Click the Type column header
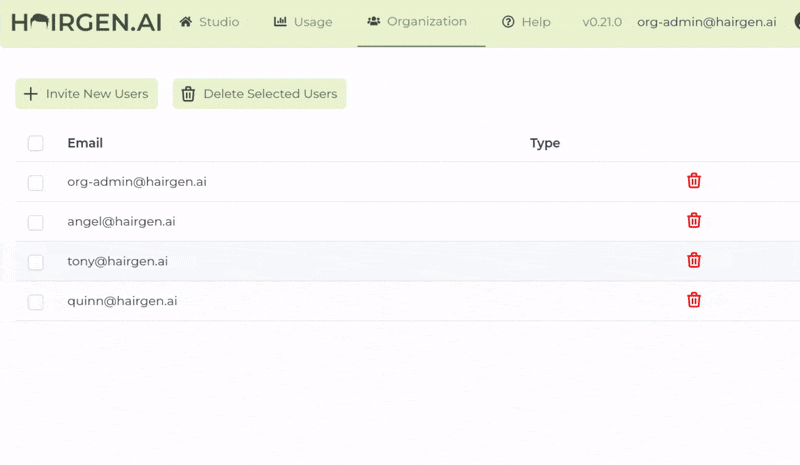The height and width of the screenshot is (465, 800). (x=544, y=143)
